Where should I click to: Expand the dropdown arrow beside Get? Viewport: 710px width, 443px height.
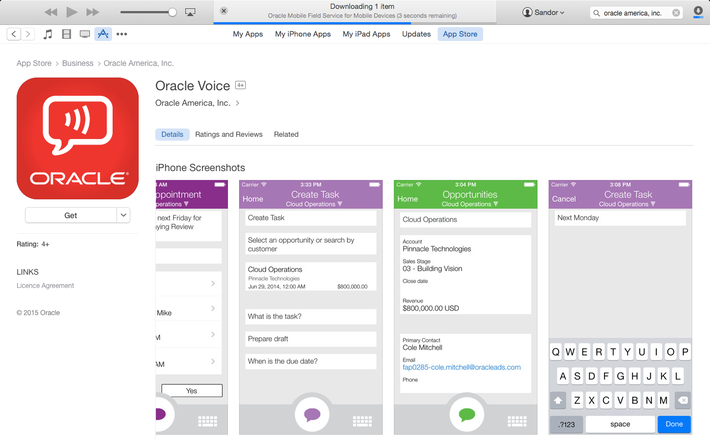(123, 215)
